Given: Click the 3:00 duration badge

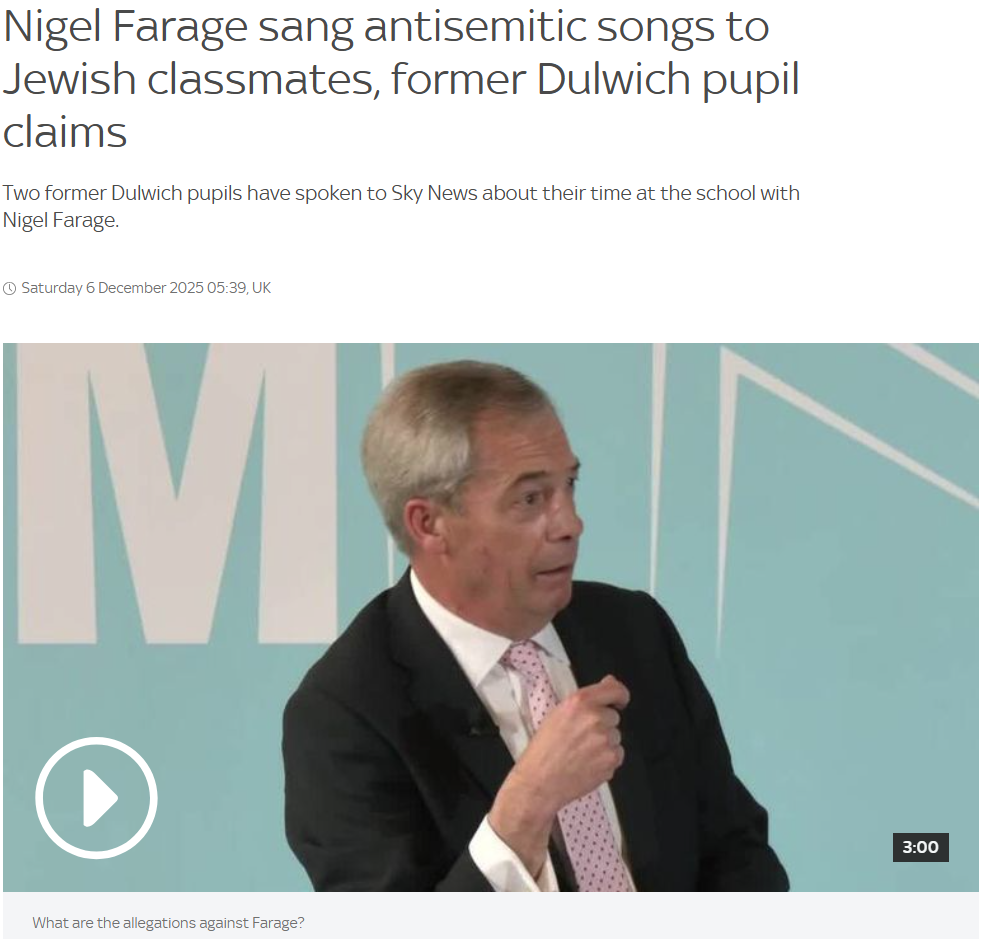Looking at the screenshot, I should pos(920,847).
